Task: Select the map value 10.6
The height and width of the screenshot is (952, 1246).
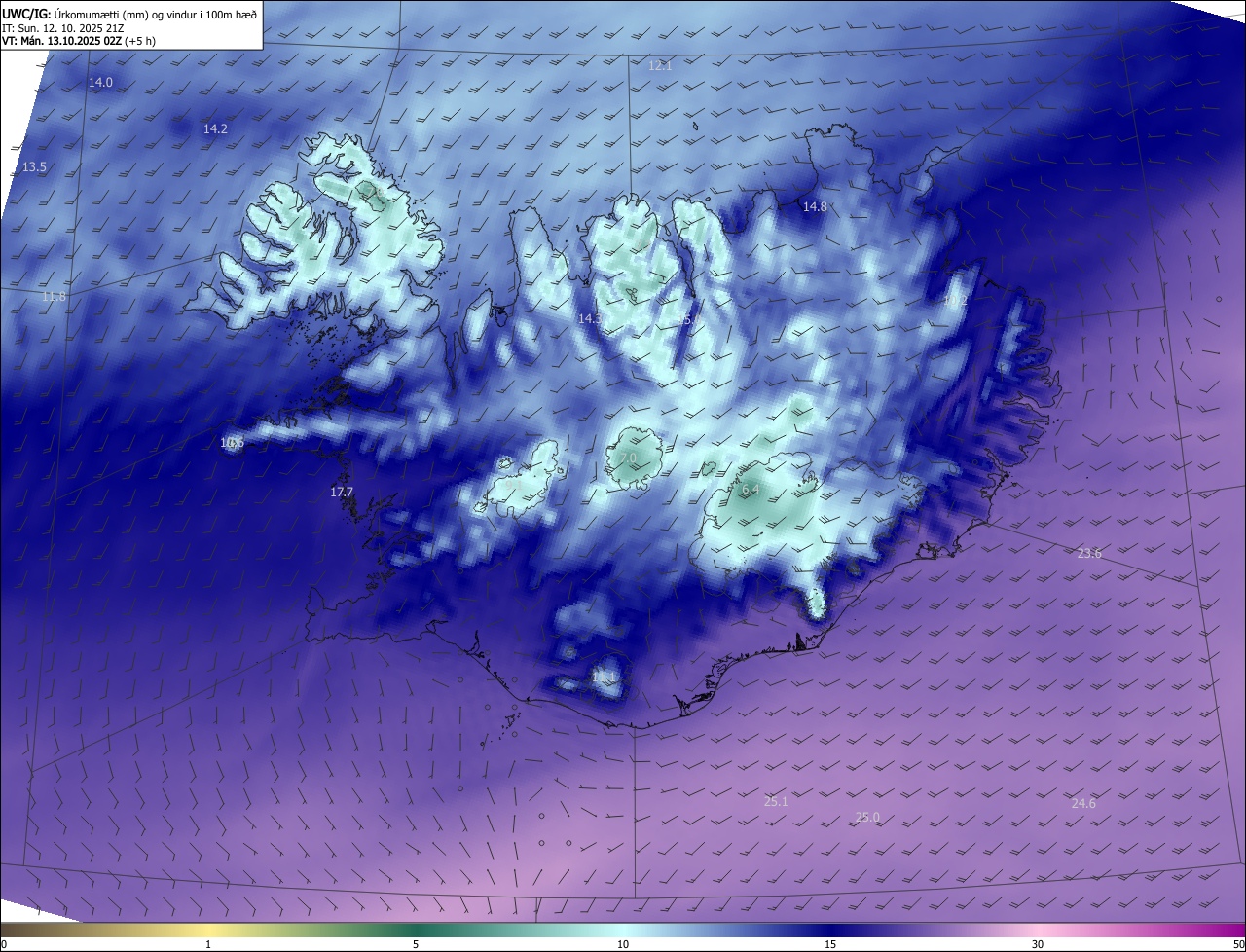Action: pyautogui.click(x=232, y=442)
